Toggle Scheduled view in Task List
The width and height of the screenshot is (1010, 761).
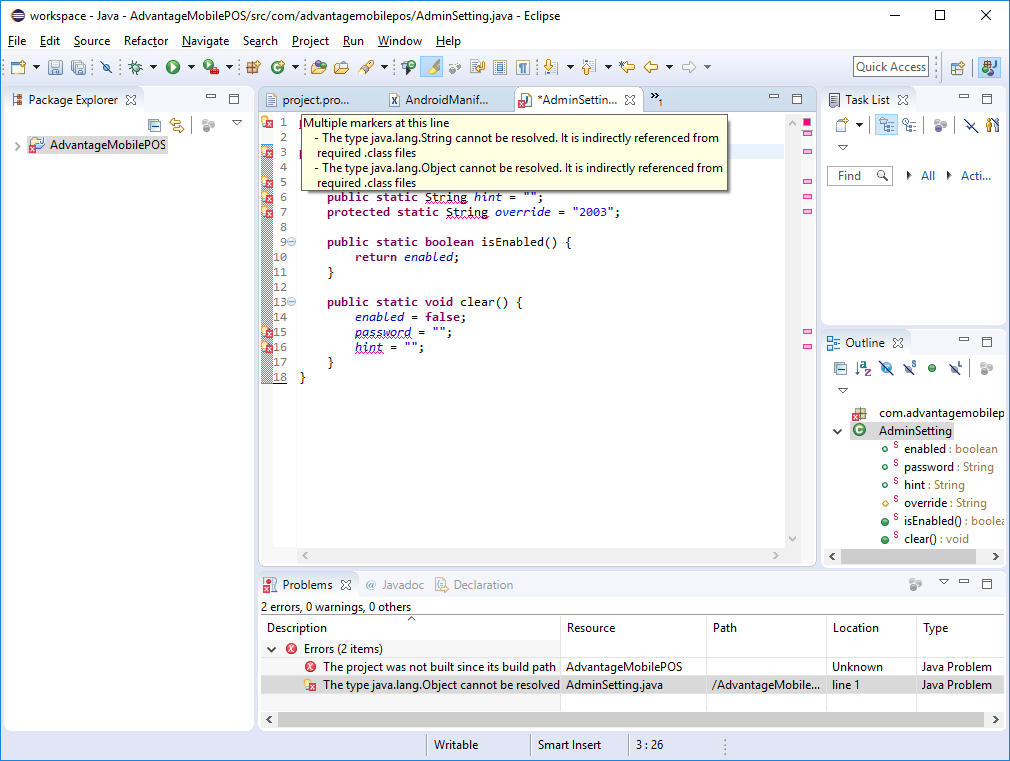pyautogui.click(x=910, y=125)
